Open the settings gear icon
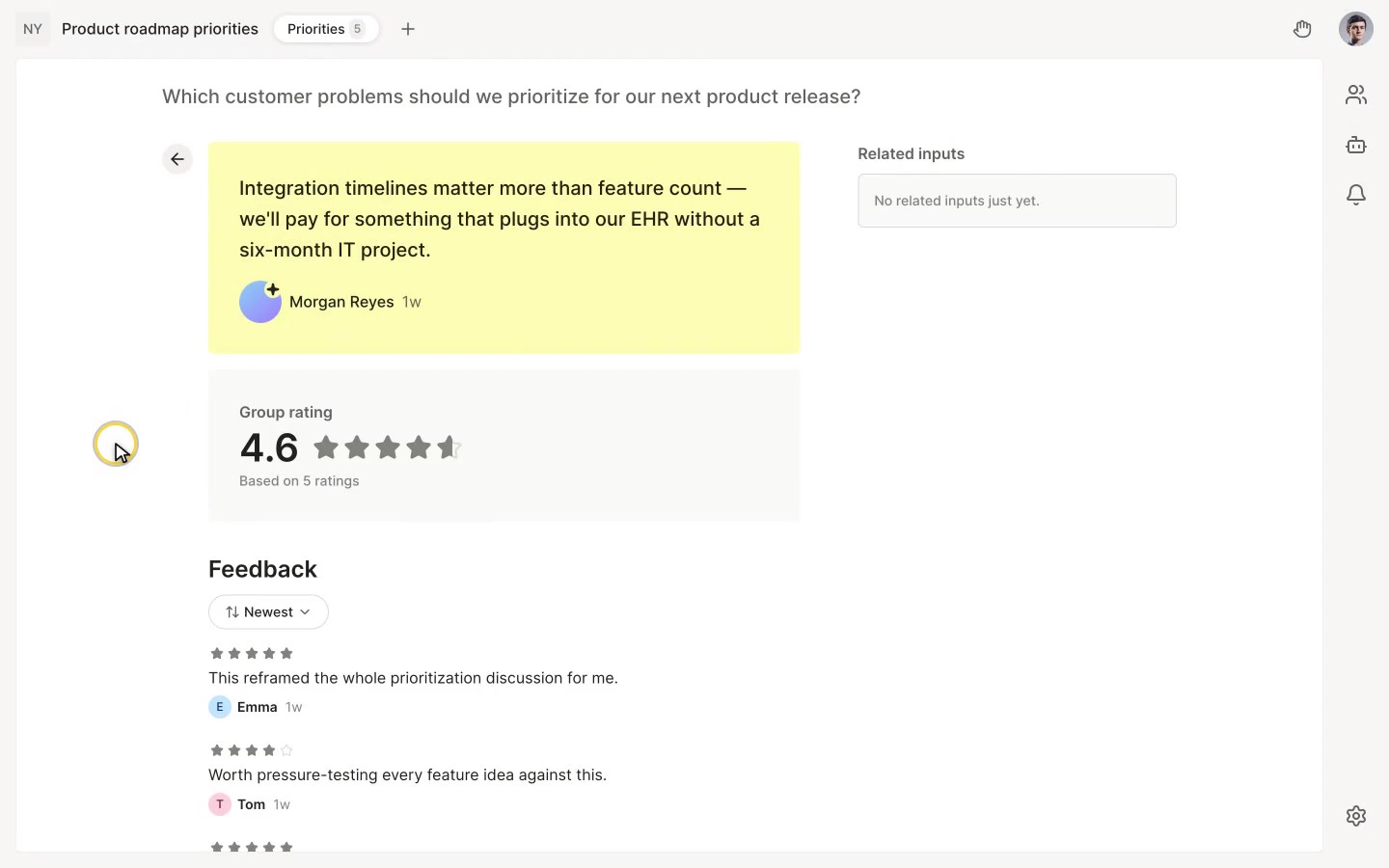Screen dimensions: 1389x868 [x=1356, y=816]
